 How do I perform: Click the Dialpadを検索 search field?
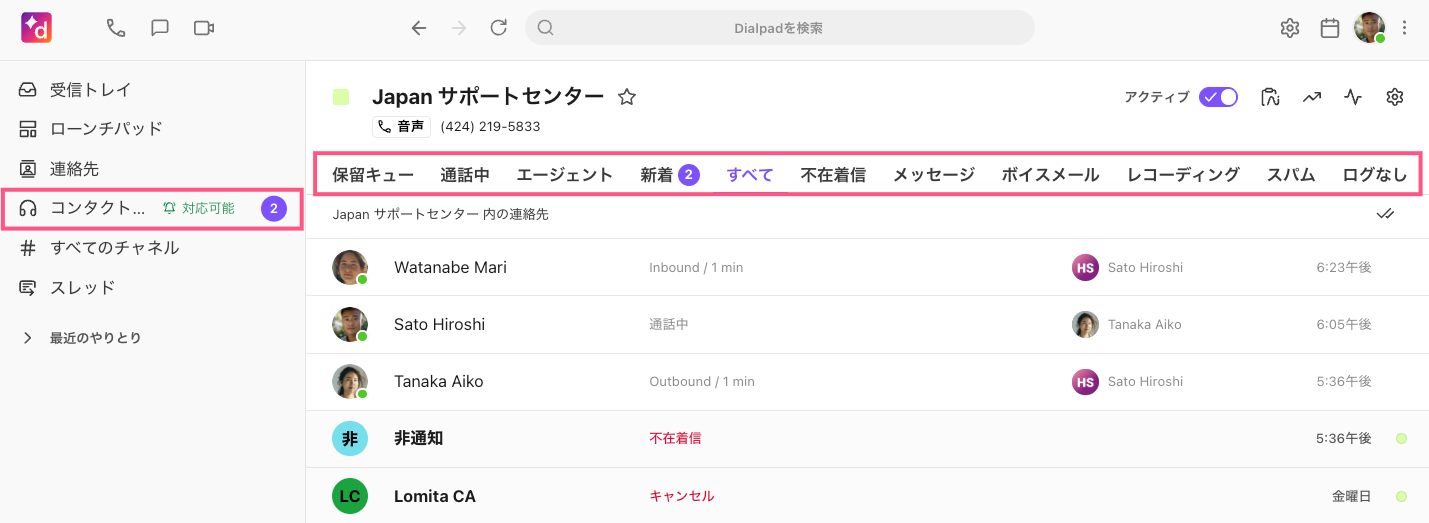pos(780,28)
